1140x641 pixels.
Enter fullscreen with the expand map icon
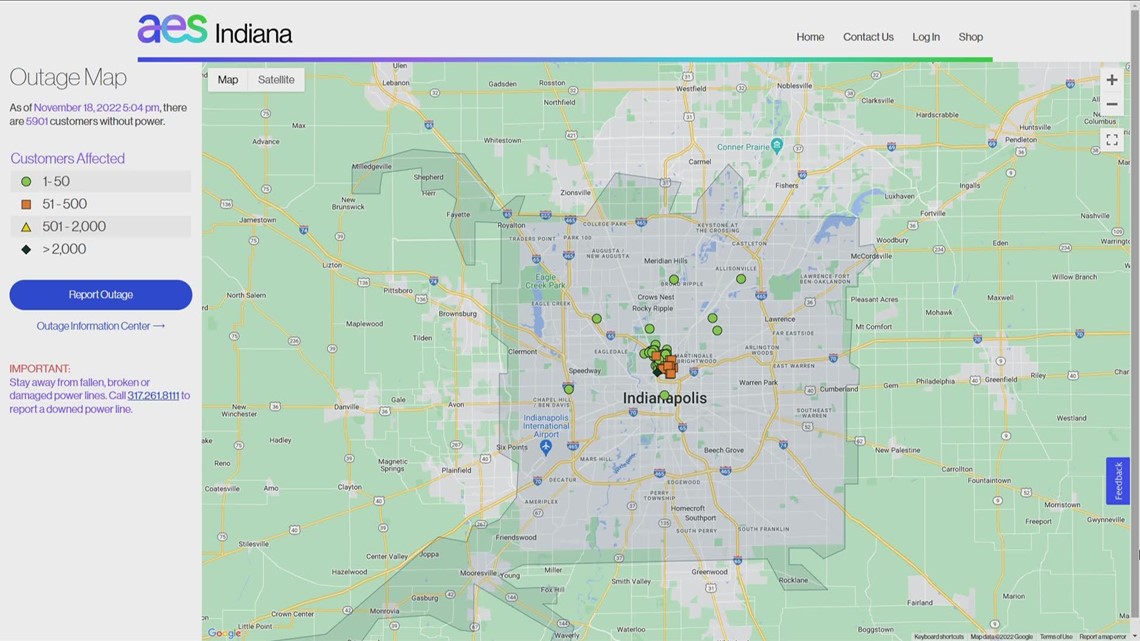(1112, 139)
